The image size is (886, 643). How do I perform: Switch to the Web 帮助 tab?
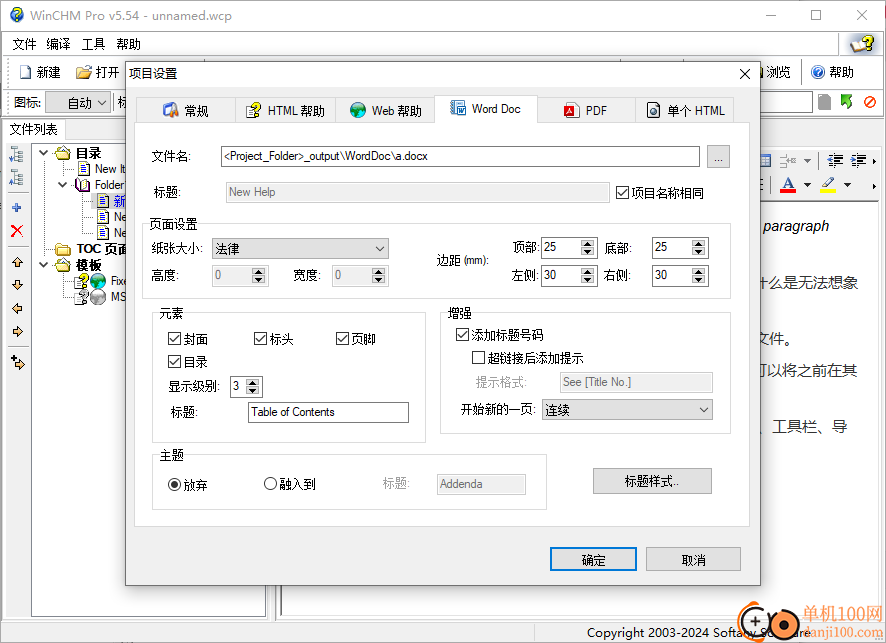[x=386, y=111]
